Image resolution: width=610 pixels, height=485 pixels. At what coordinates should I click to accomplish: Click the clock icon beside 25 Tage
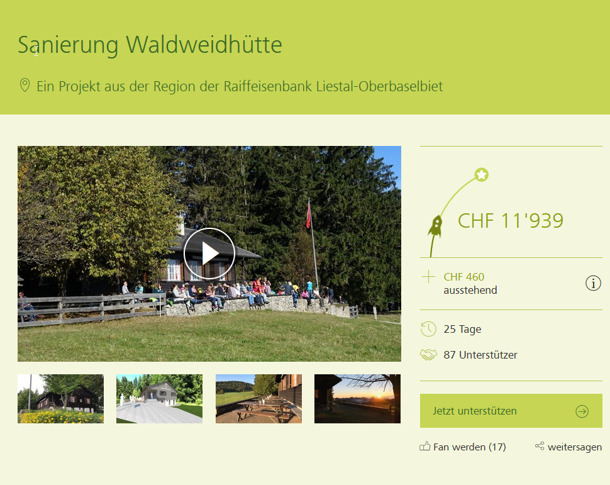click(428, 329)
